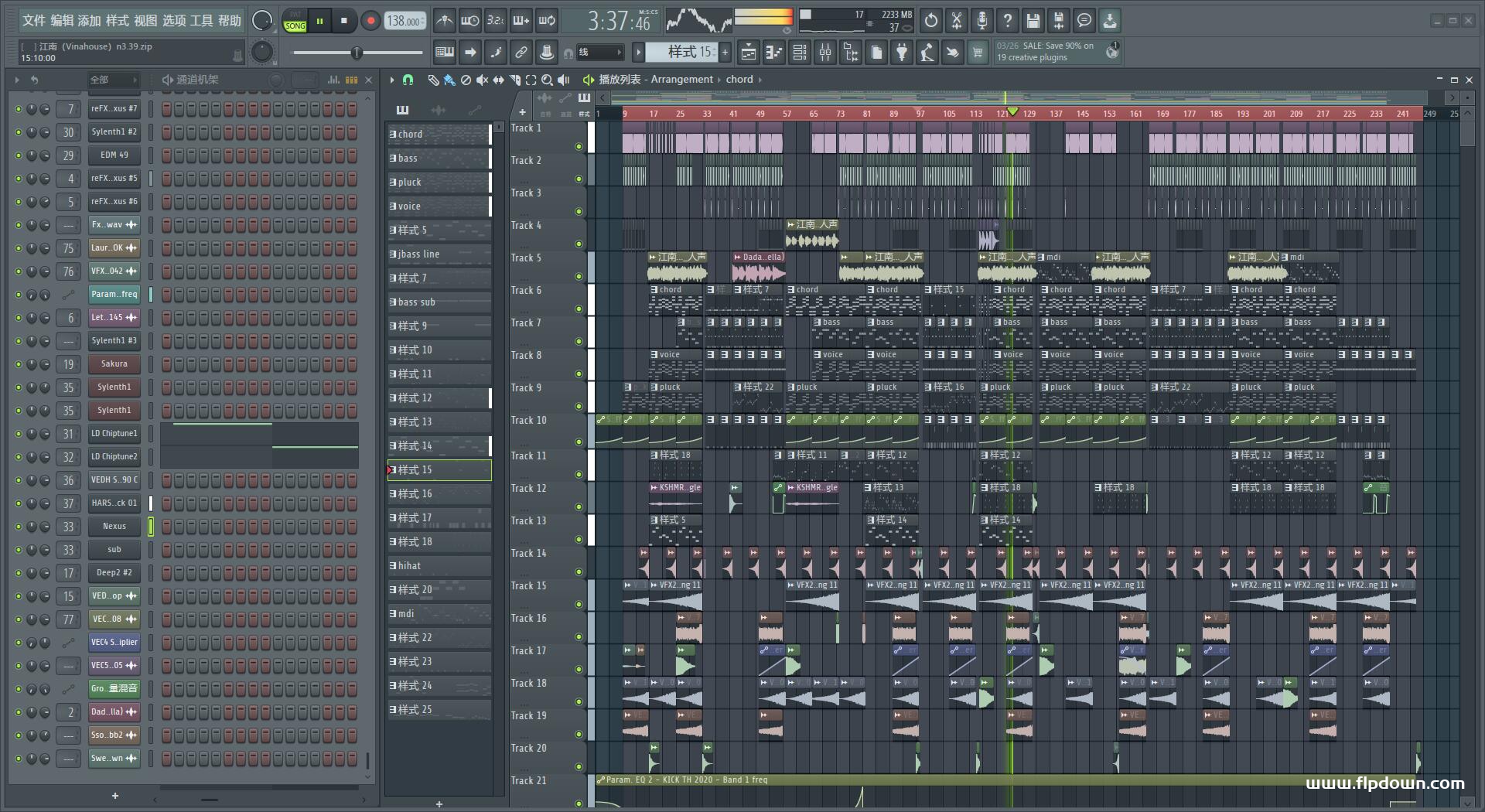1485x812 pixels.
Task: Open the mixer view icon
Action: [825, 53]
